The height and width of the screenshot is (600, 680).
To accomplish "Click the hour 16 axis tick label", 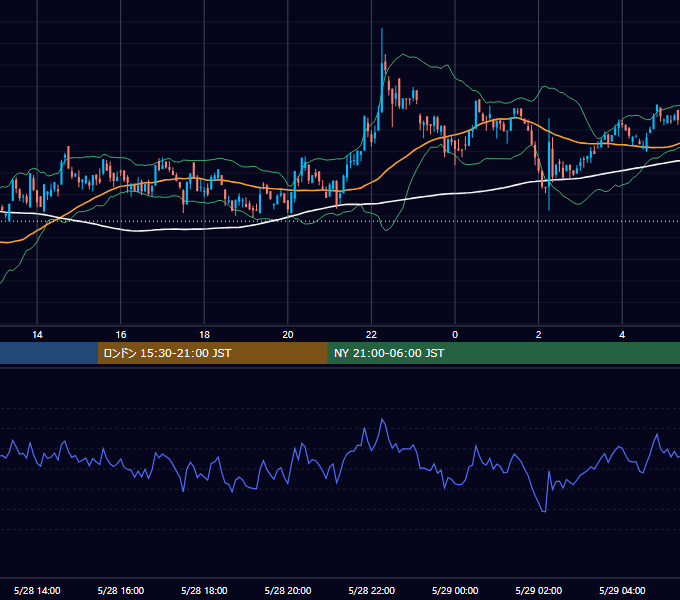I will tap(121, 334).
